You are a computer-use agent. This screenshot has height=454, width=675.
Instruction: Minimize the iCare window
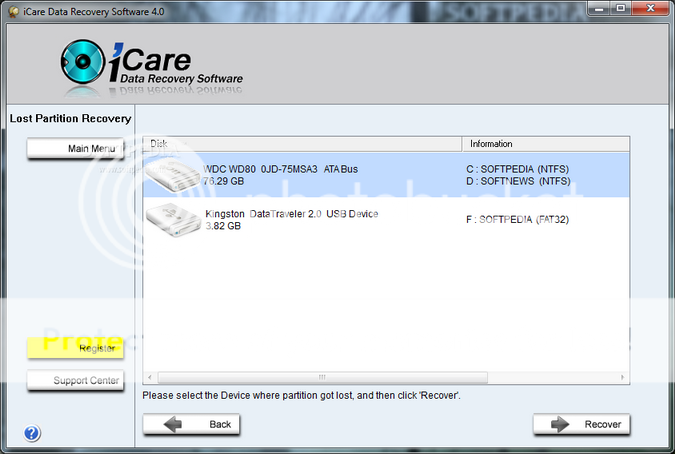pos(599,9)
